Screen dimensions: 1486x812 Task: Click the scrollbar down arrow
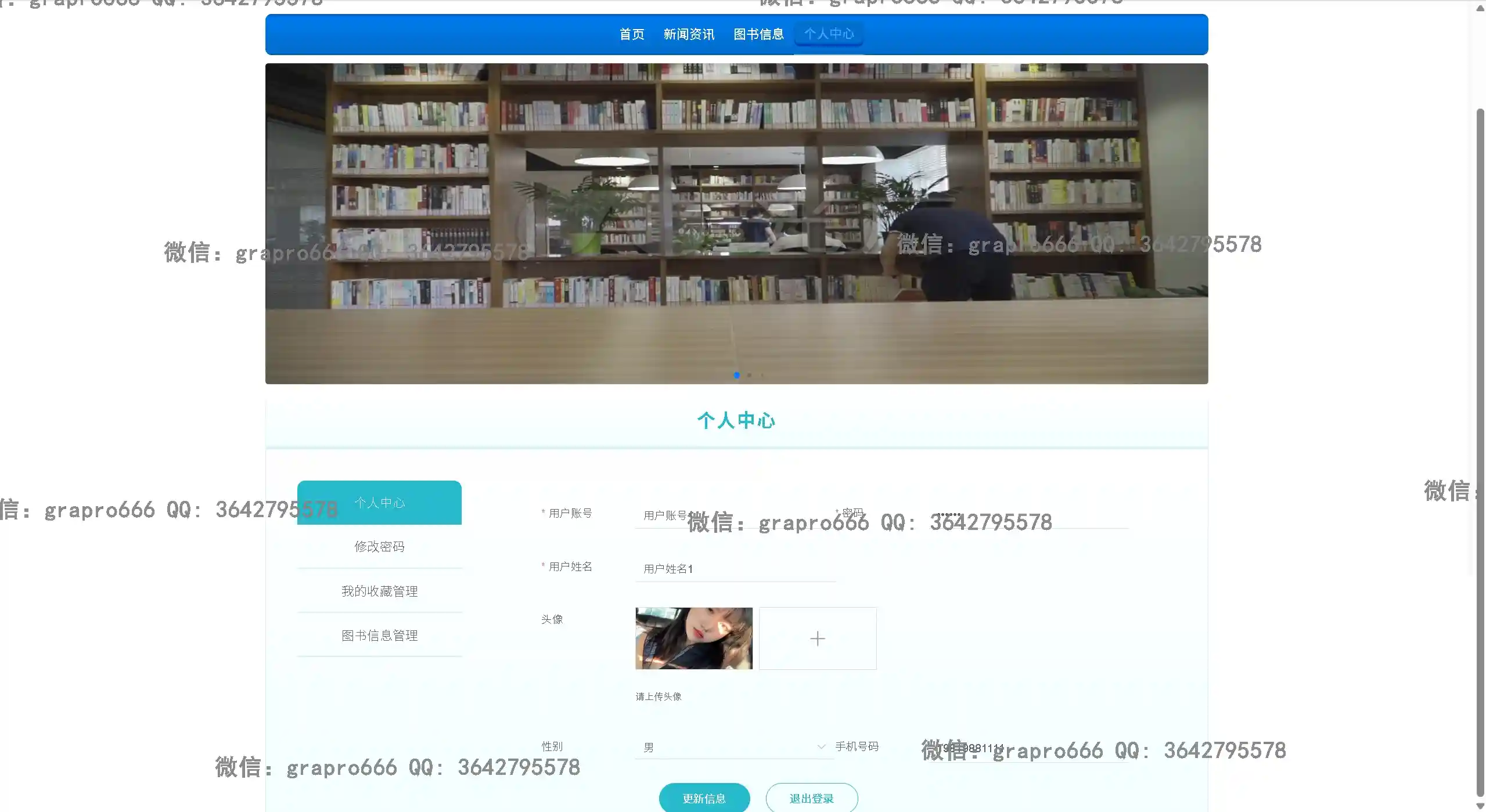[x=1480, y=806]
